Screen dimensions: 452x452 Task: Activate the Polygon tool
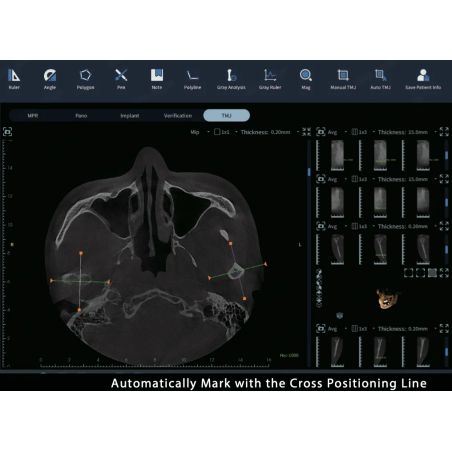(85, 79)
